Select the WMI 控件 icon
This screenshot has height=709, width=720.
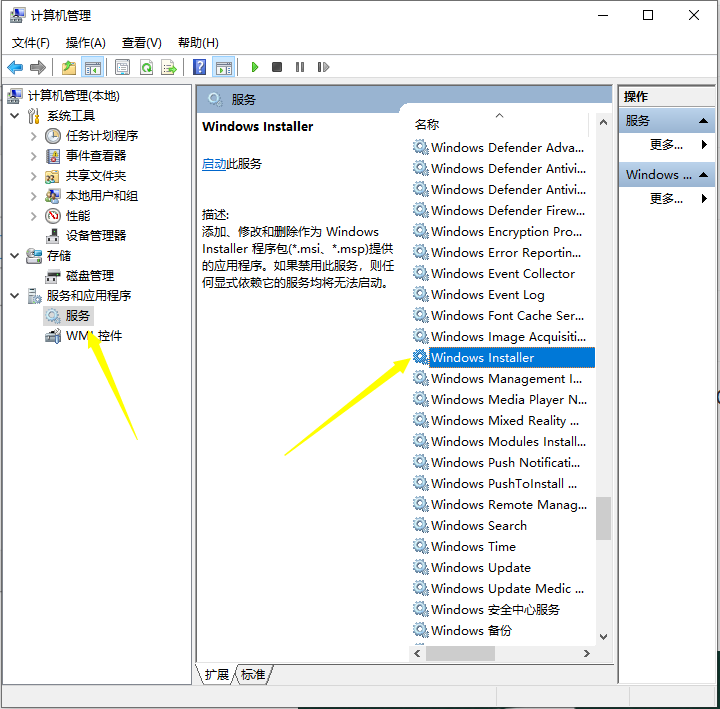tap(53, 336)
